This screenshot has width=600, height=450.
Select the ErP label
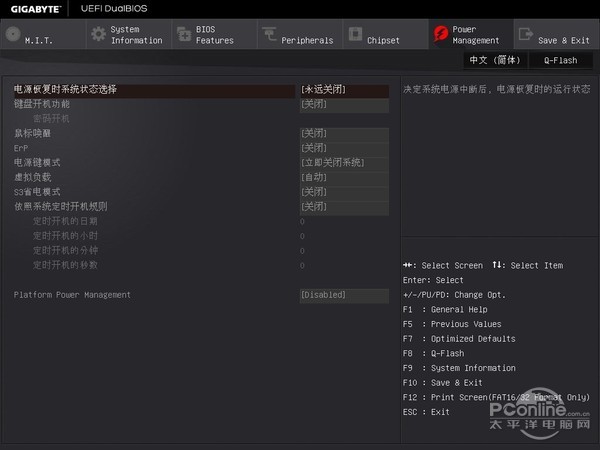coord(21,148)
